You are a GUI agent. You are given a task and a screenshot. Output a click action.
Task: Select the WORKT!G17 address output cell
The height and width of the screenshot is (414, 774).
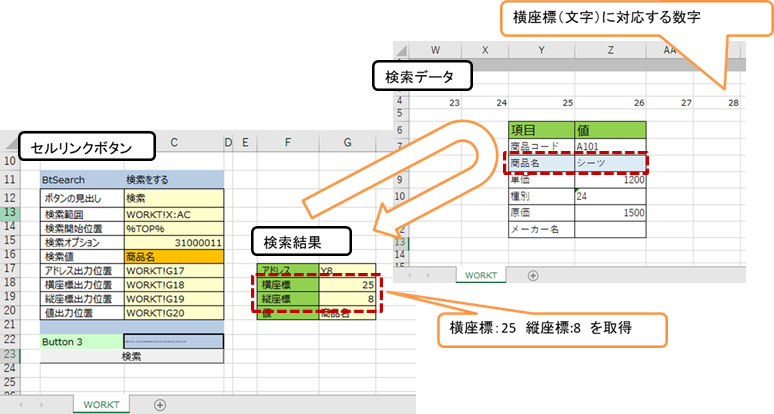(172, 271)
